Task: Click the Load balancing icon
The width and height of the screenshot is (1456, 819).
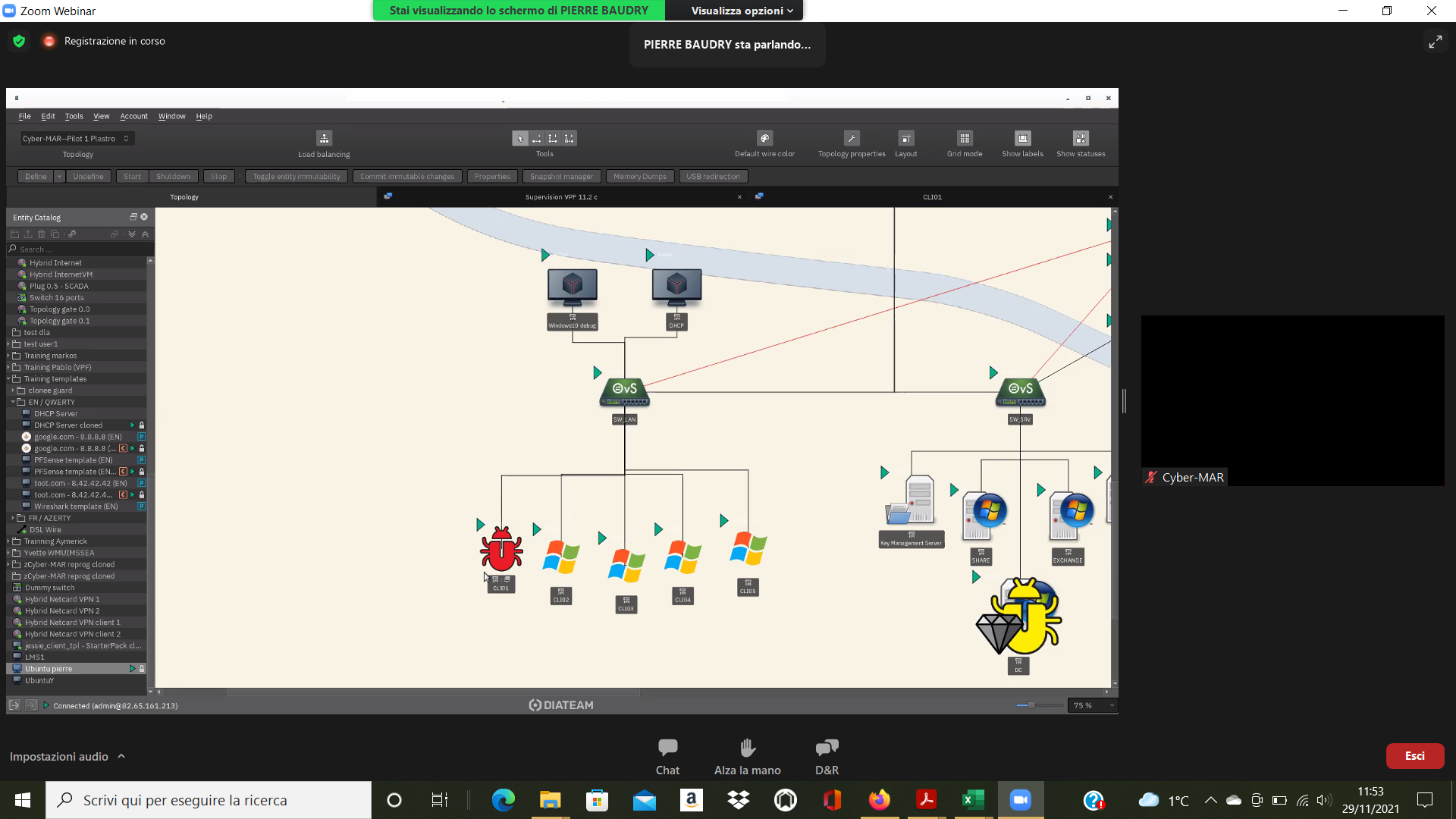Action: coord(324,139)
